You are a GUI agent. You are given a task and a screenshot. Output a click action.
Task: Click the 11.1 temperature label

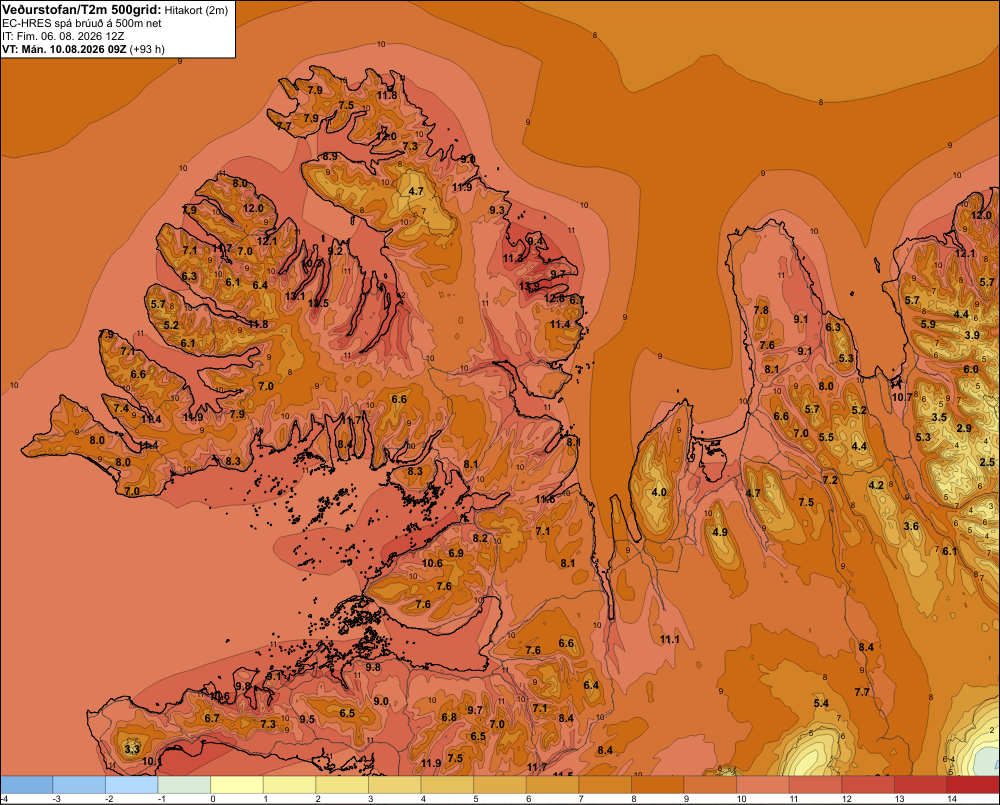click(670, 639)
